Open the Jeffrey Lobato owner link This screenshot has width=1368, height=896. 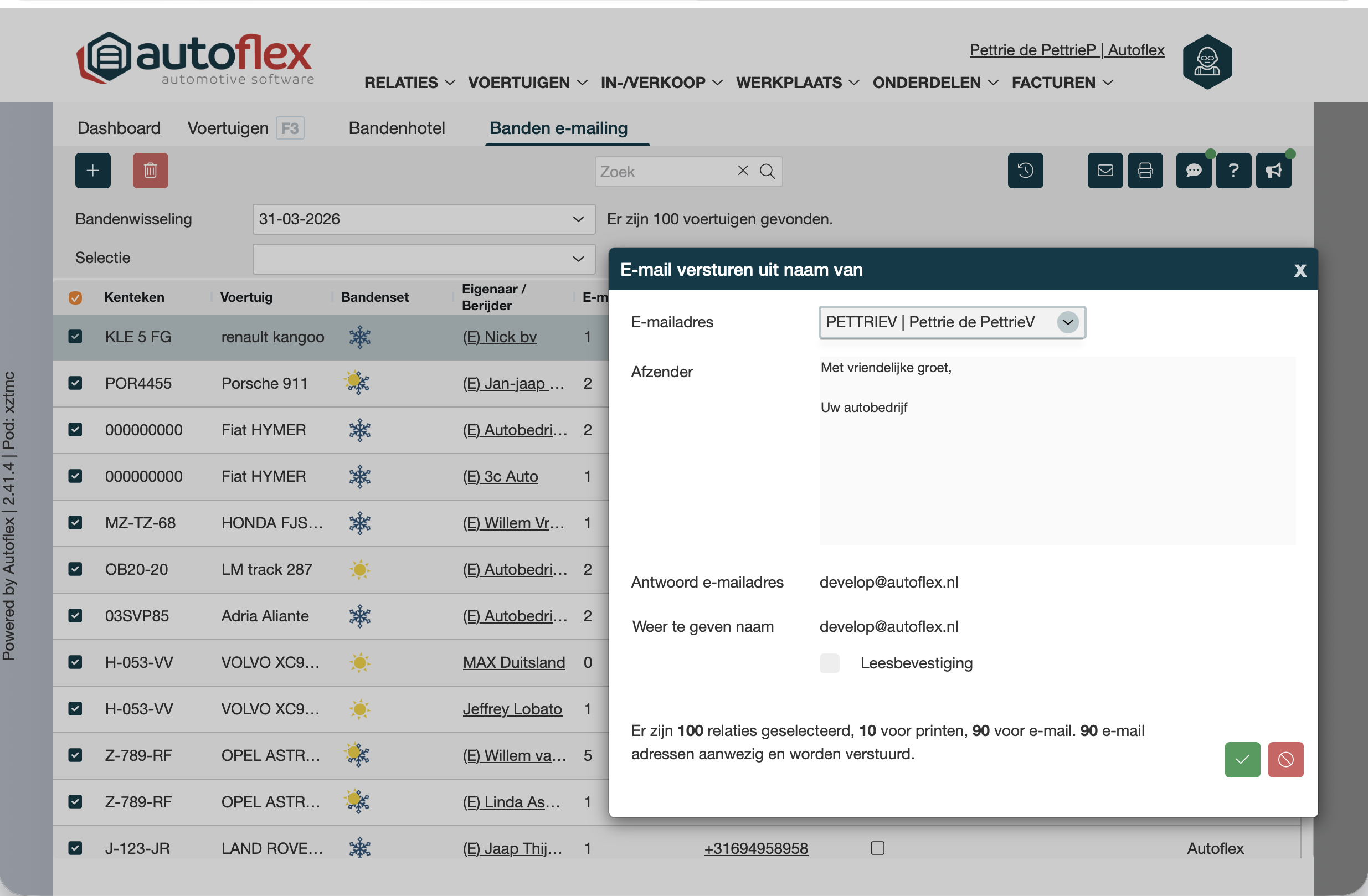pos(512,709)
